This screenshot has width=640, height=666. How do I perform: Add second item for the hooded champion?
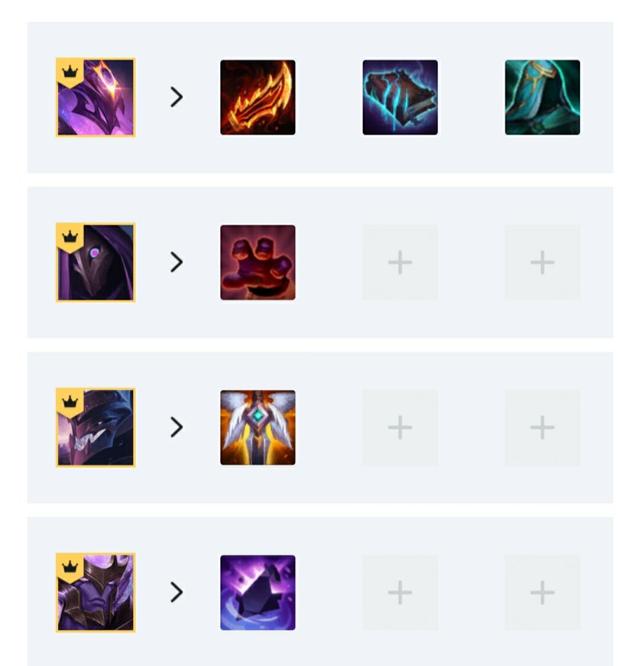[x=400, y=262]
